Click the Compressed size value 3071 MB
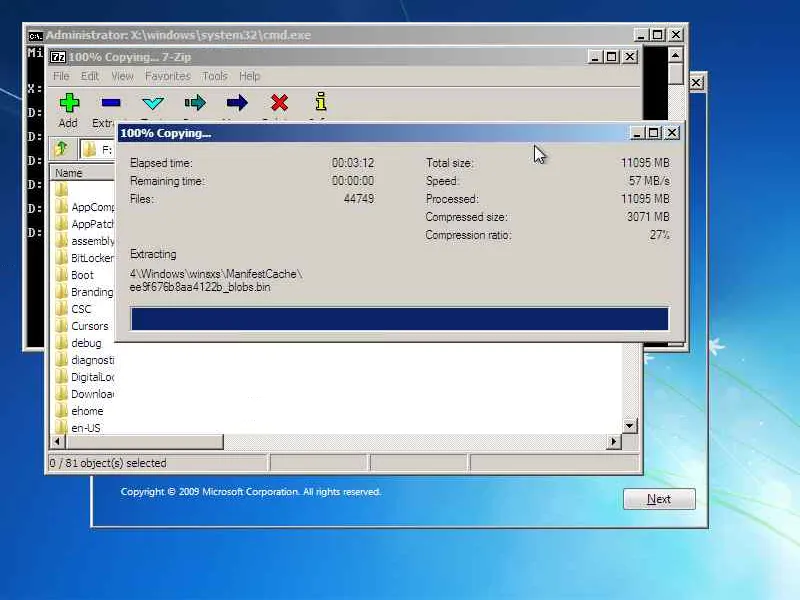Screen dimensions: 800x600 (648, 216)
